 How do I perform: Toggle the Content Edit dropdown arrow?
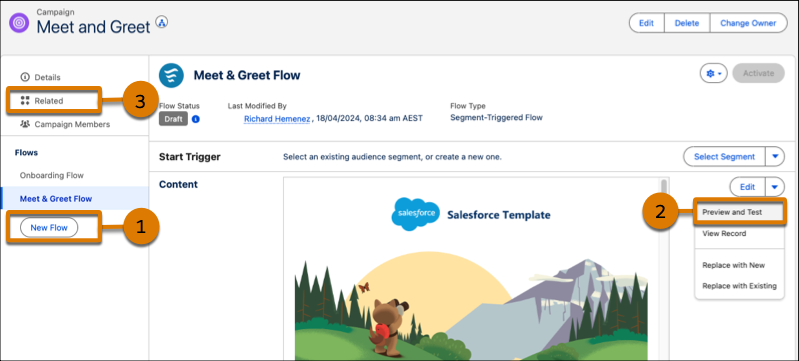point(775,187)
